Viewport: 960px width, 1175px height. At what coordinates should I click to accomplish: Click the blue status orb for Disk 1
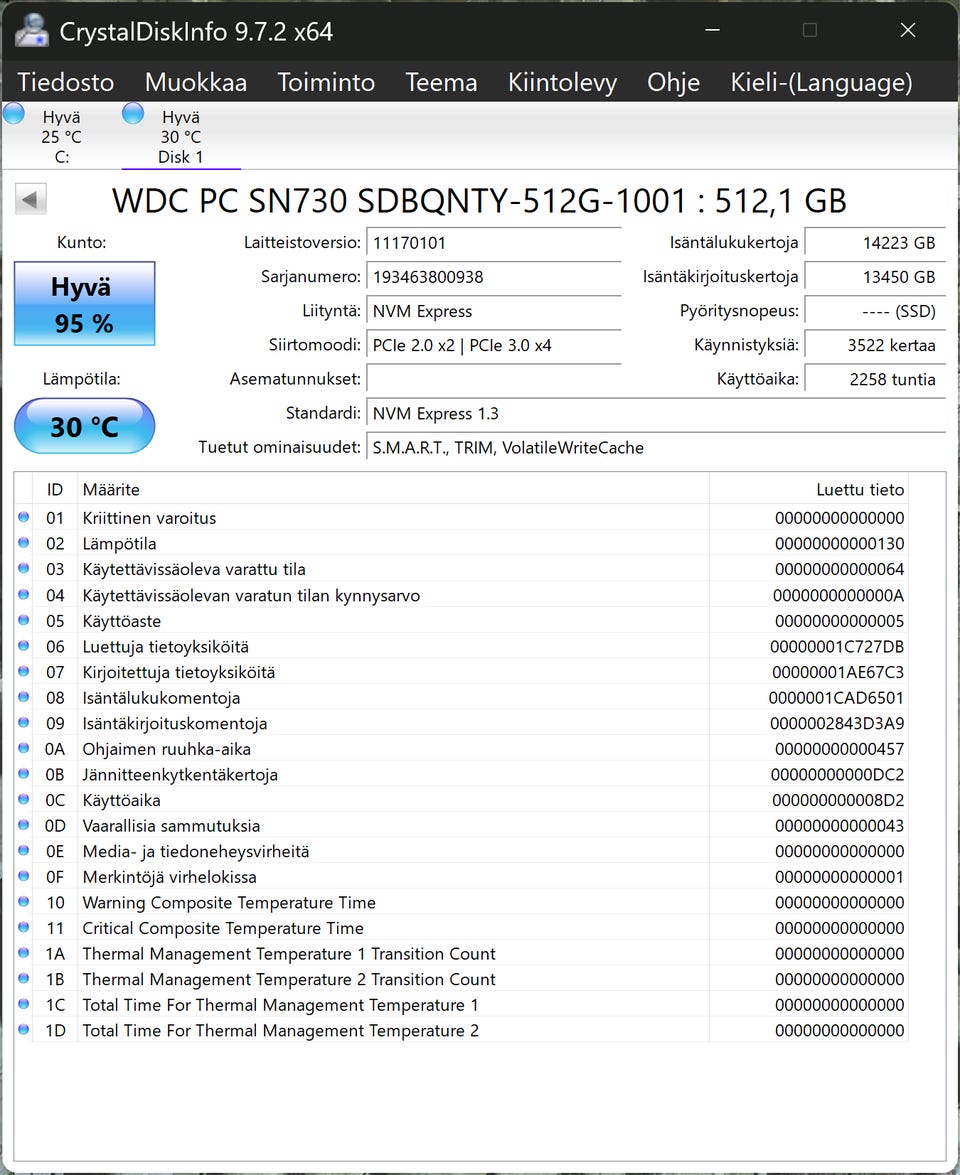pos(133,114)
